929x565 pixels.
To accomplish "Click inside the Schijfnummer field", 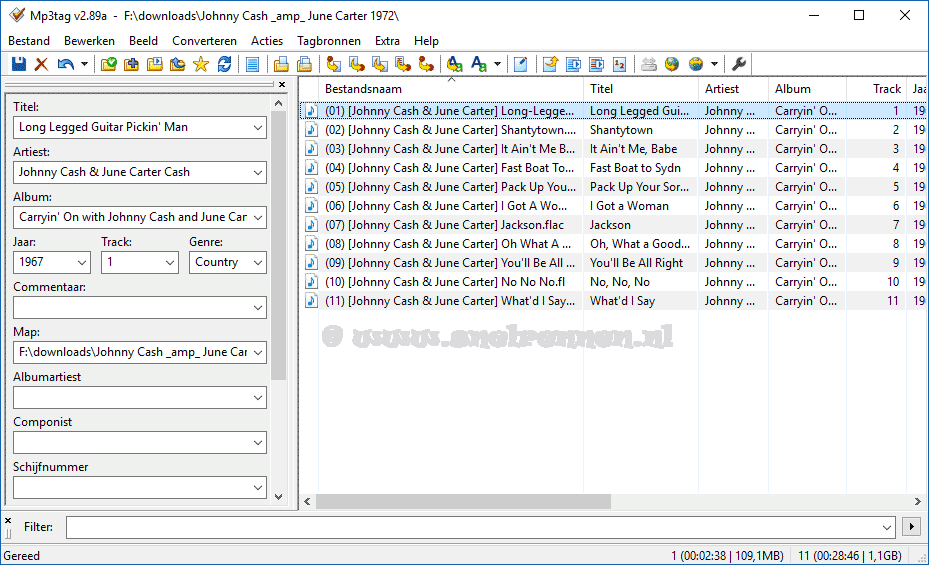I will pyautogui.click(x=140, y=487).
